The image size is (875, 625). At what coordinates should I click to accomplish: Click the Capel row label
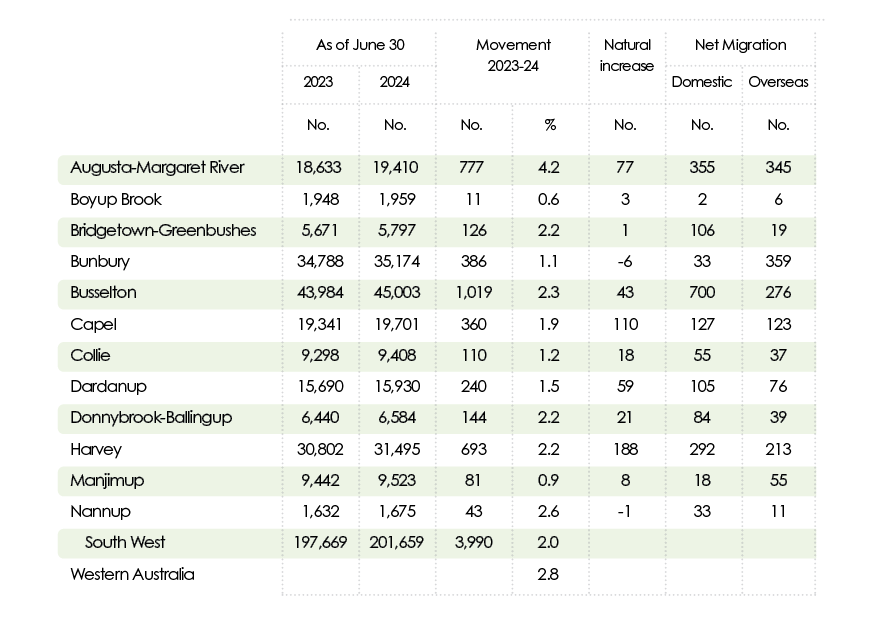pyautogui.click(x=93, y=325)
